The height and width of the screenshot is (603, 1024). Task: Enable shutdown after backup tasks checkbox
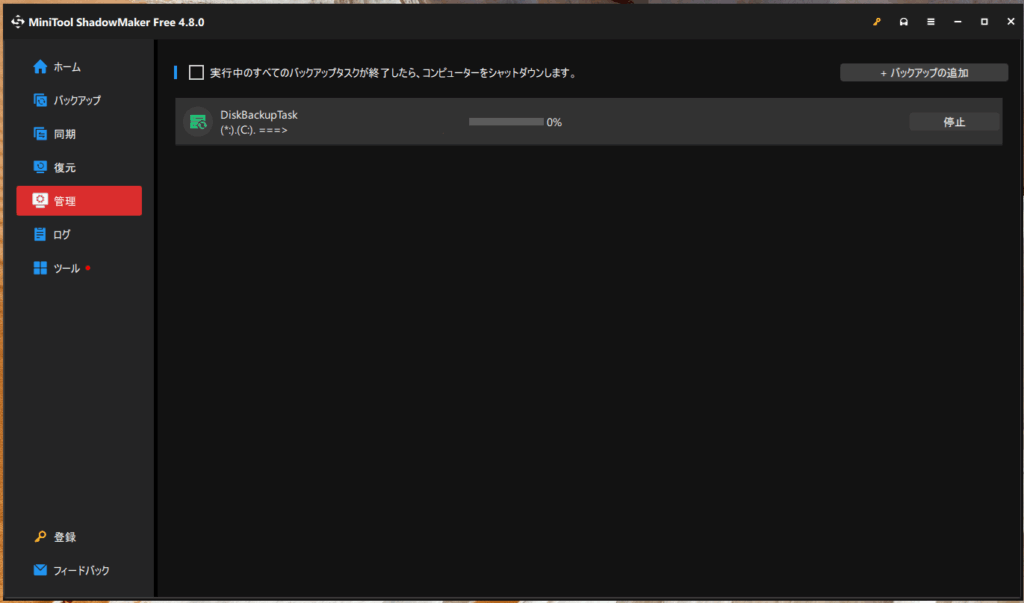196,73
